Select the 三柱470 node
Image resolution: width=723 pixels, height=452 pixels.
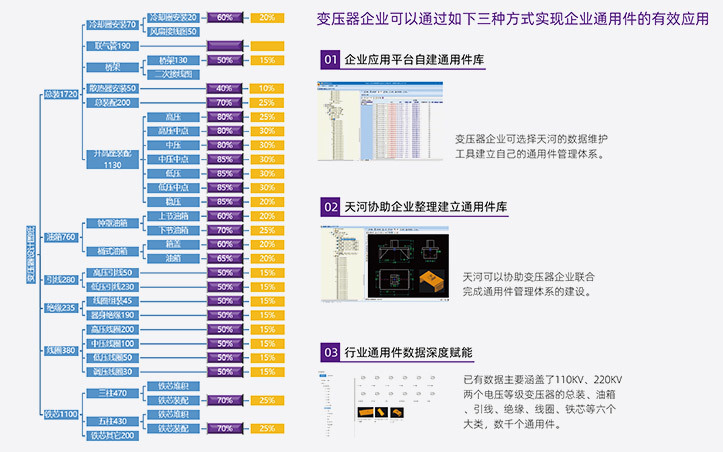113,393
